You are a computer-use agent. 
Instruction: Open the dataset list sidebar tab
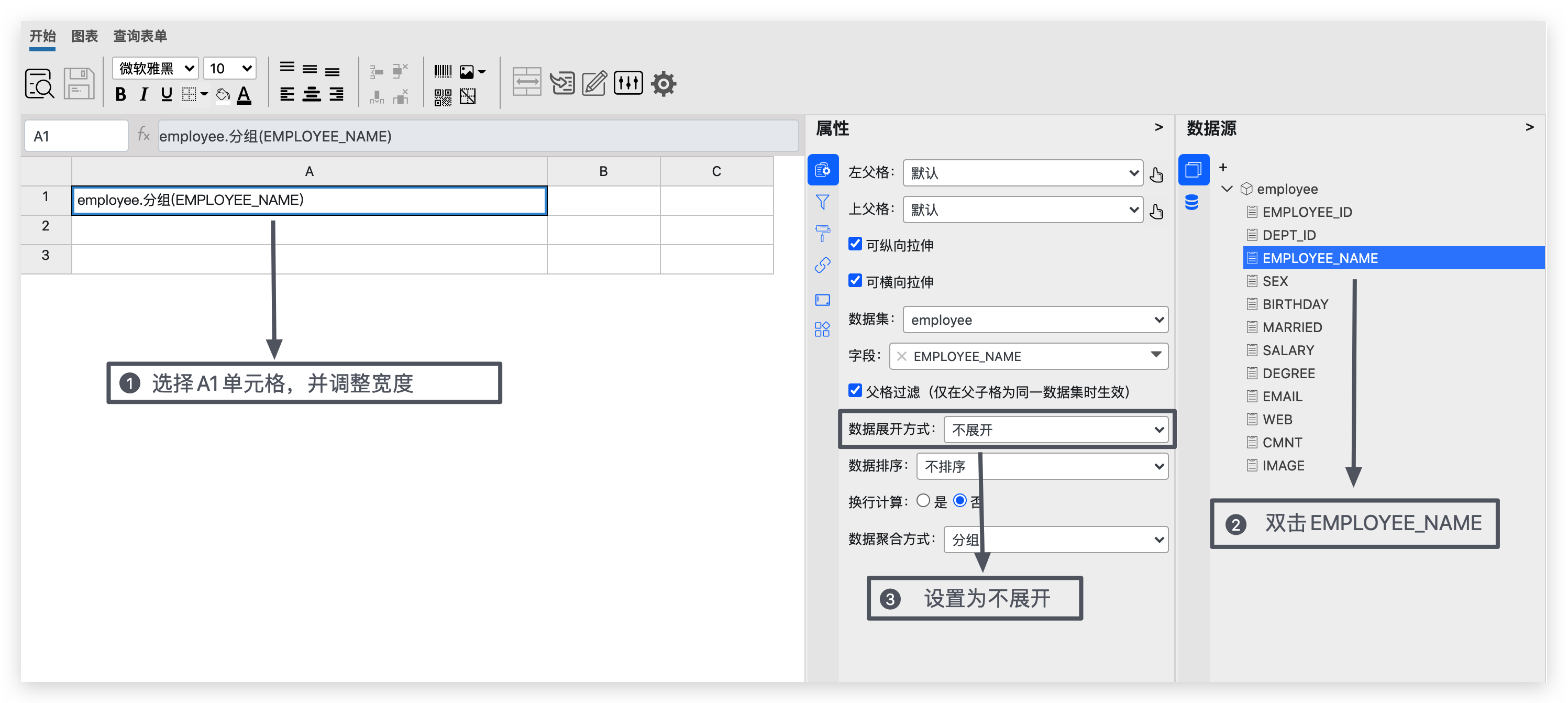(1193, 169)
